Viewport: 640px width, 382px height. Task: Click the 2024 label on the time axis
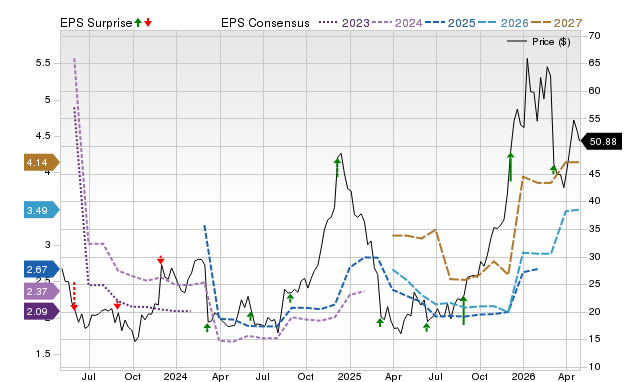[x=176, y=376]
